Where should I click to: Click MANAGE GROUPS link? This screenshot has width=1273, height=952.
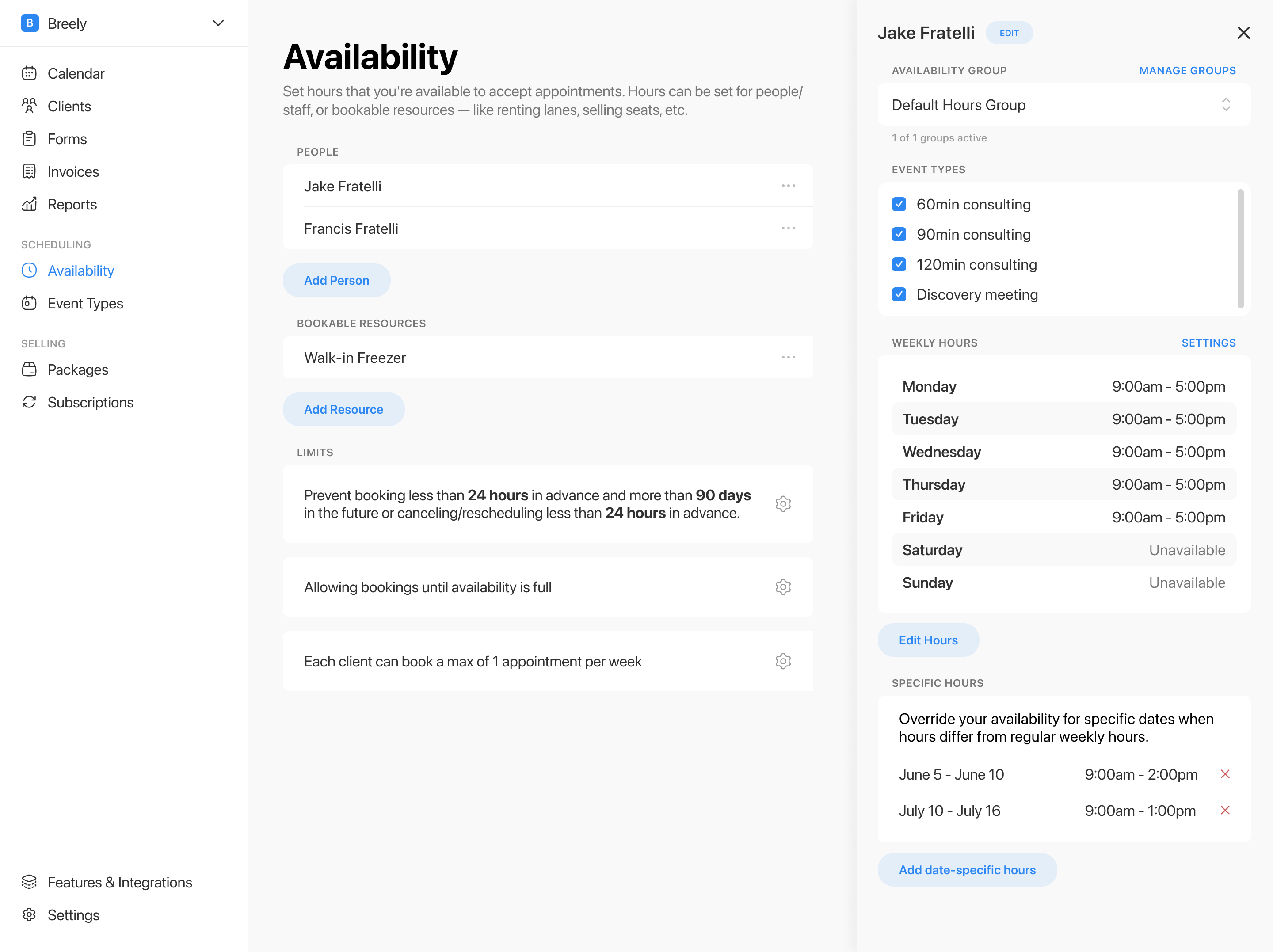(x=1187, y=70)
